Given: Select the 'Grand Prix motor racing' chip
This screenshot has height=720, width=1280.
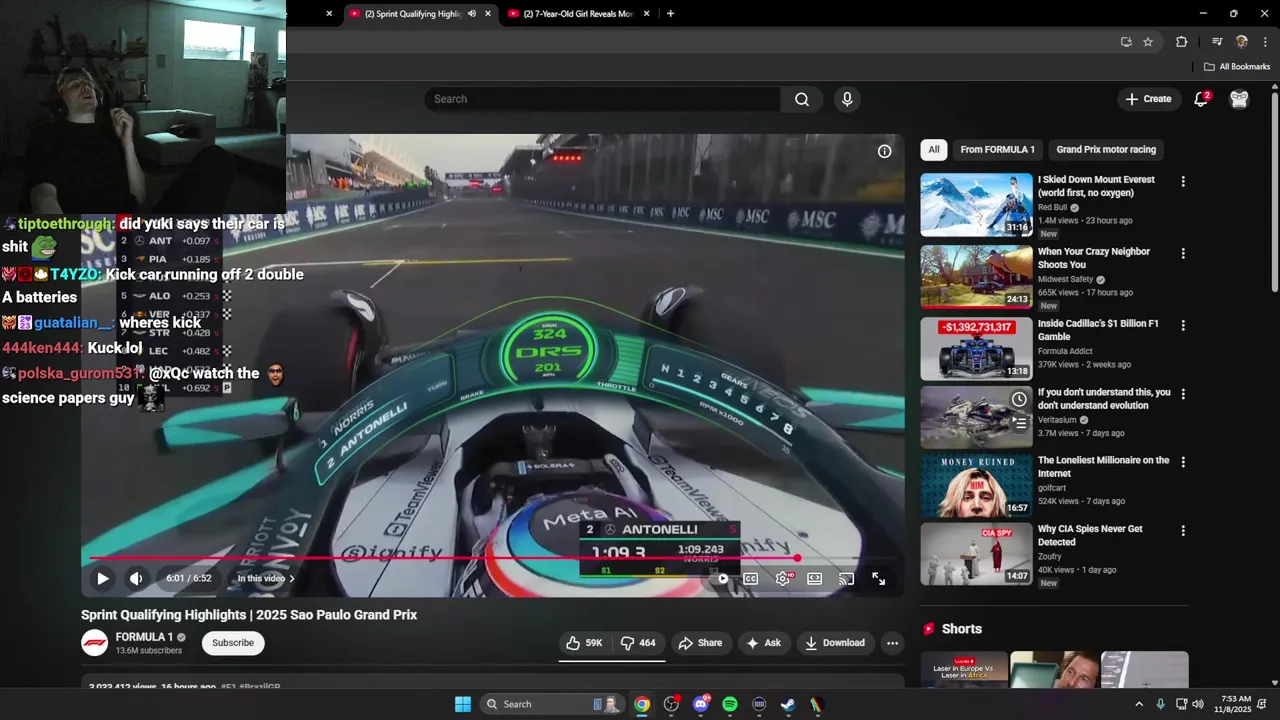Looking at the screenshot, I should (1106, 150).
